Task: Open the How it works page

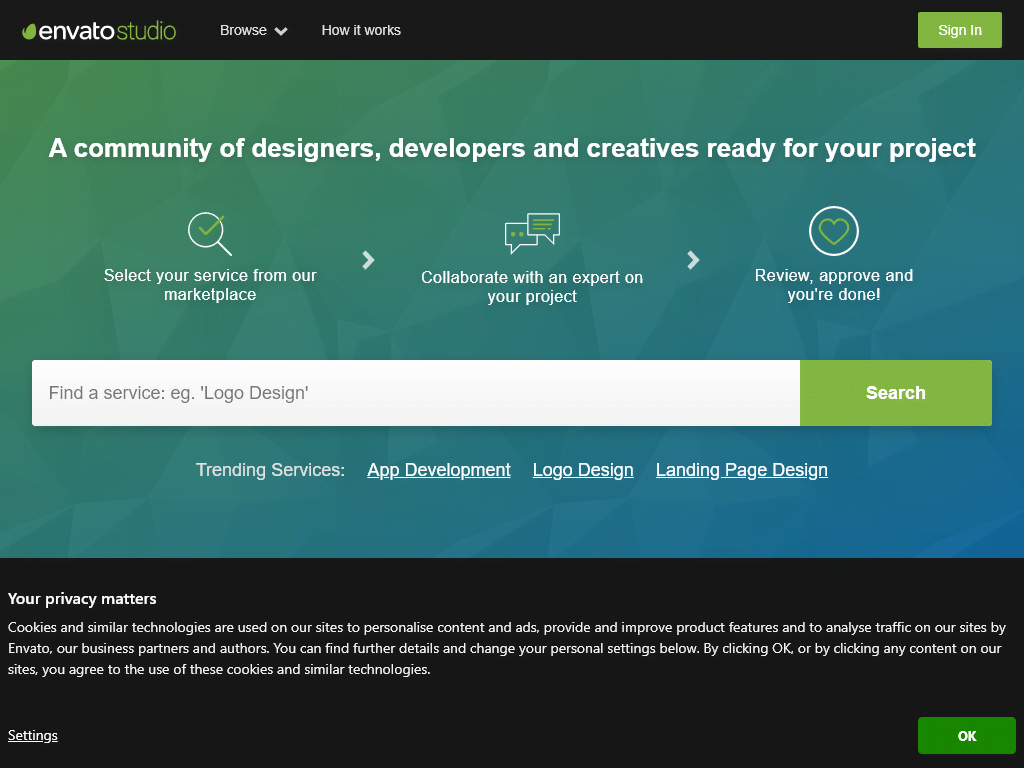Action: (x=360, y=30)
